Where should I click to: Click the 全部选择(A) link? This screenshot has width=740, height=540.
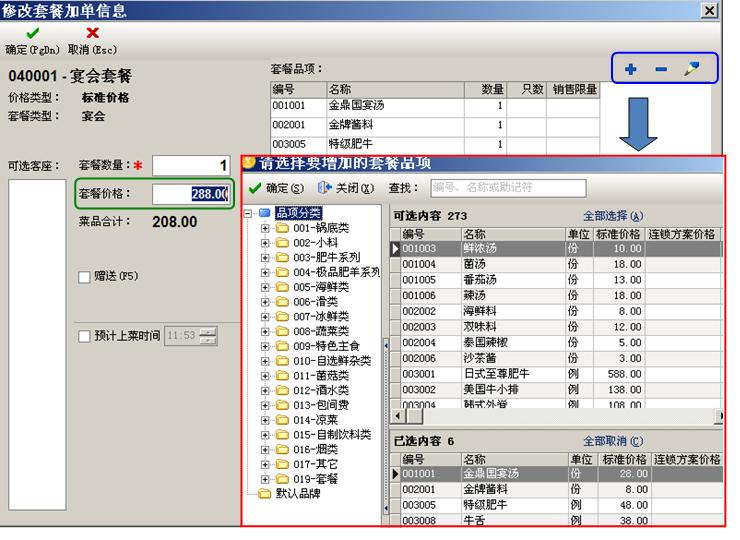point(613,215)
